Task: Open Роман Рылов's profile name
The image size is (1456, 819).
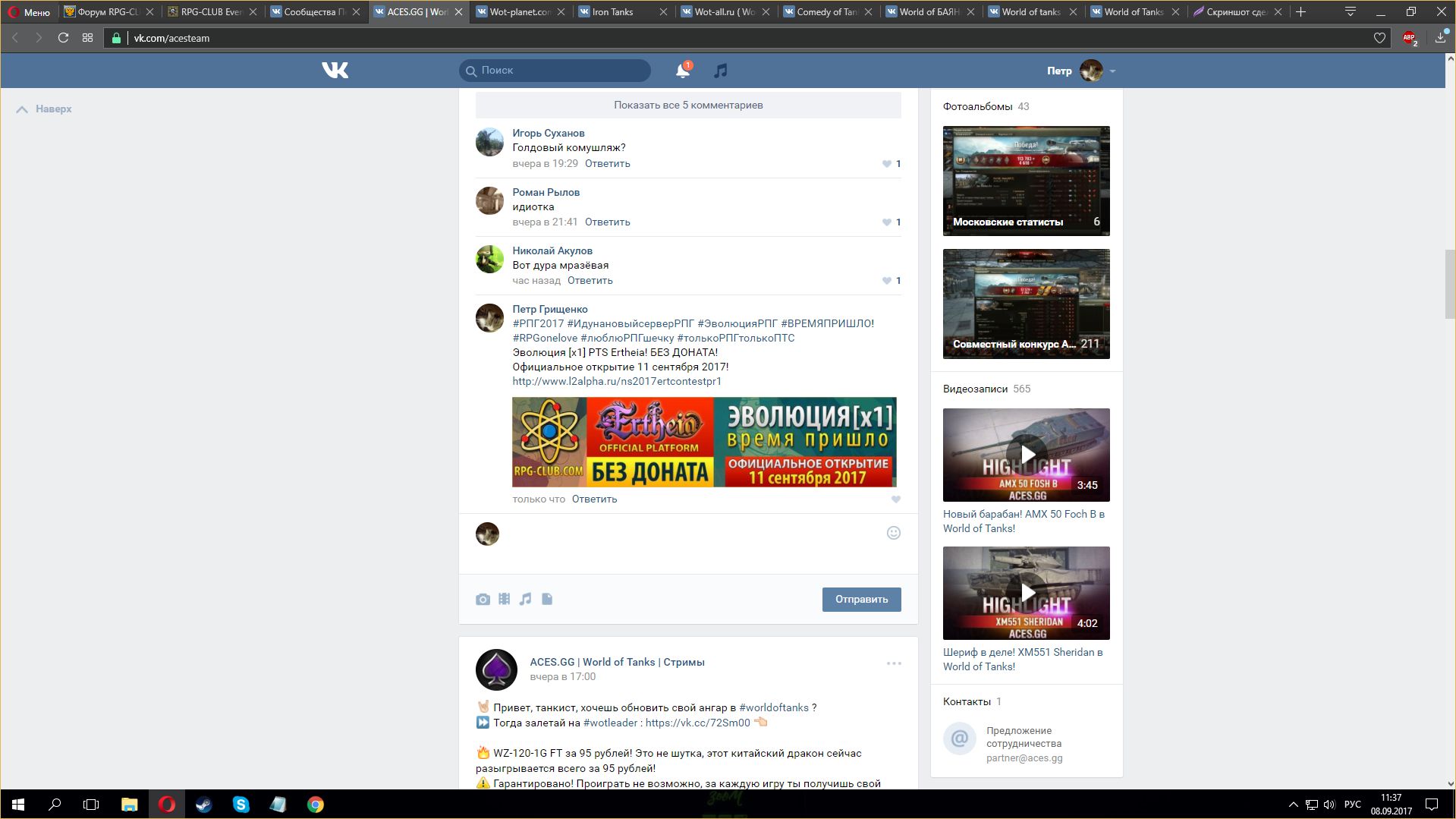Action: (x=546, y=193)
